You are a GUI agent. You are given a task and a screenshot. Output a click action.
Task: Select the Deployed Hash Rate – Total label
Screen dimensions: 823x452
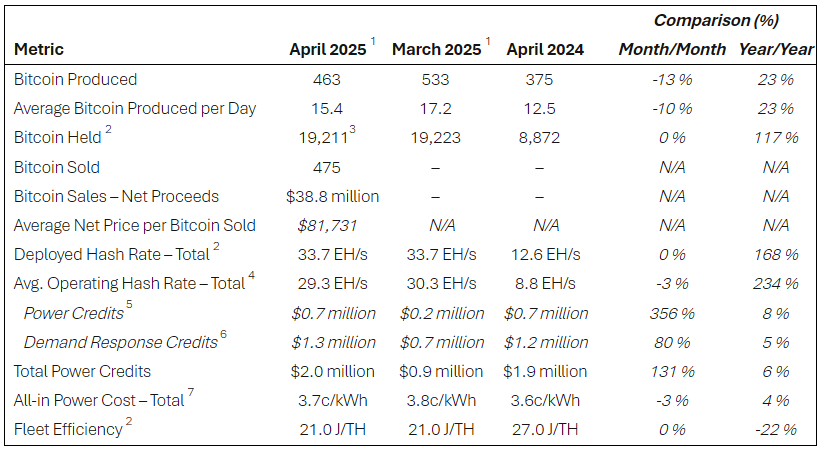pos(113,254)
